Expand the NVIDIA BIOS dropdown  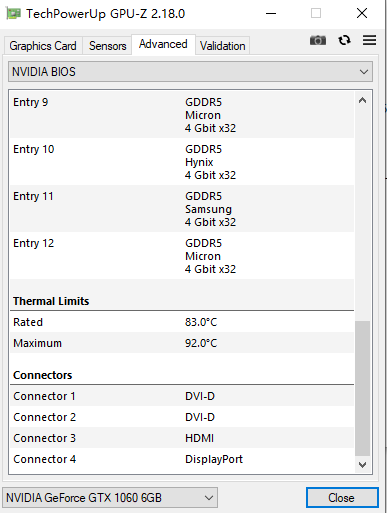[x=190, y=72]
